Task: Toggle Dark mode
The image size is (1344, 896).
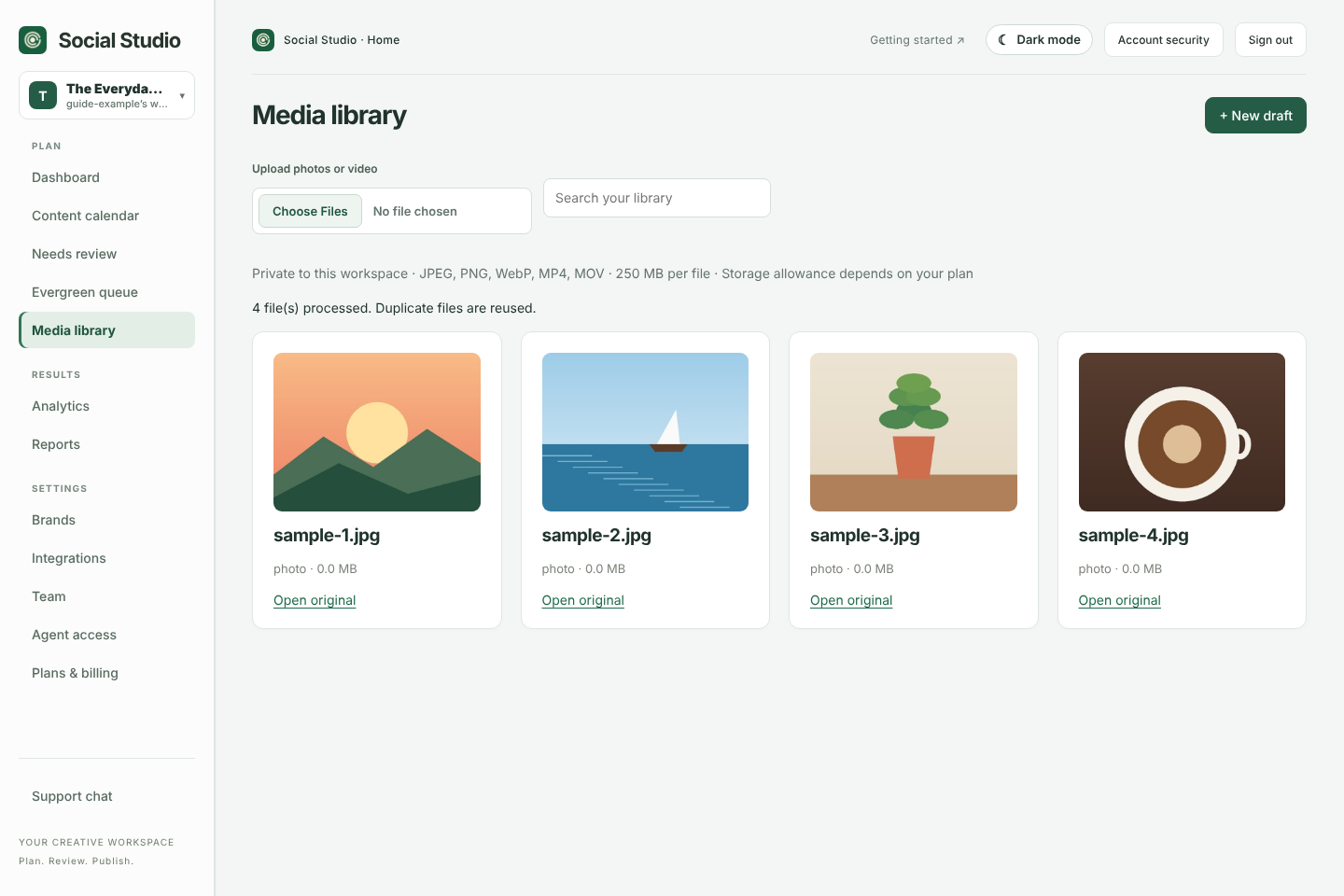Action: point(1039,40)
